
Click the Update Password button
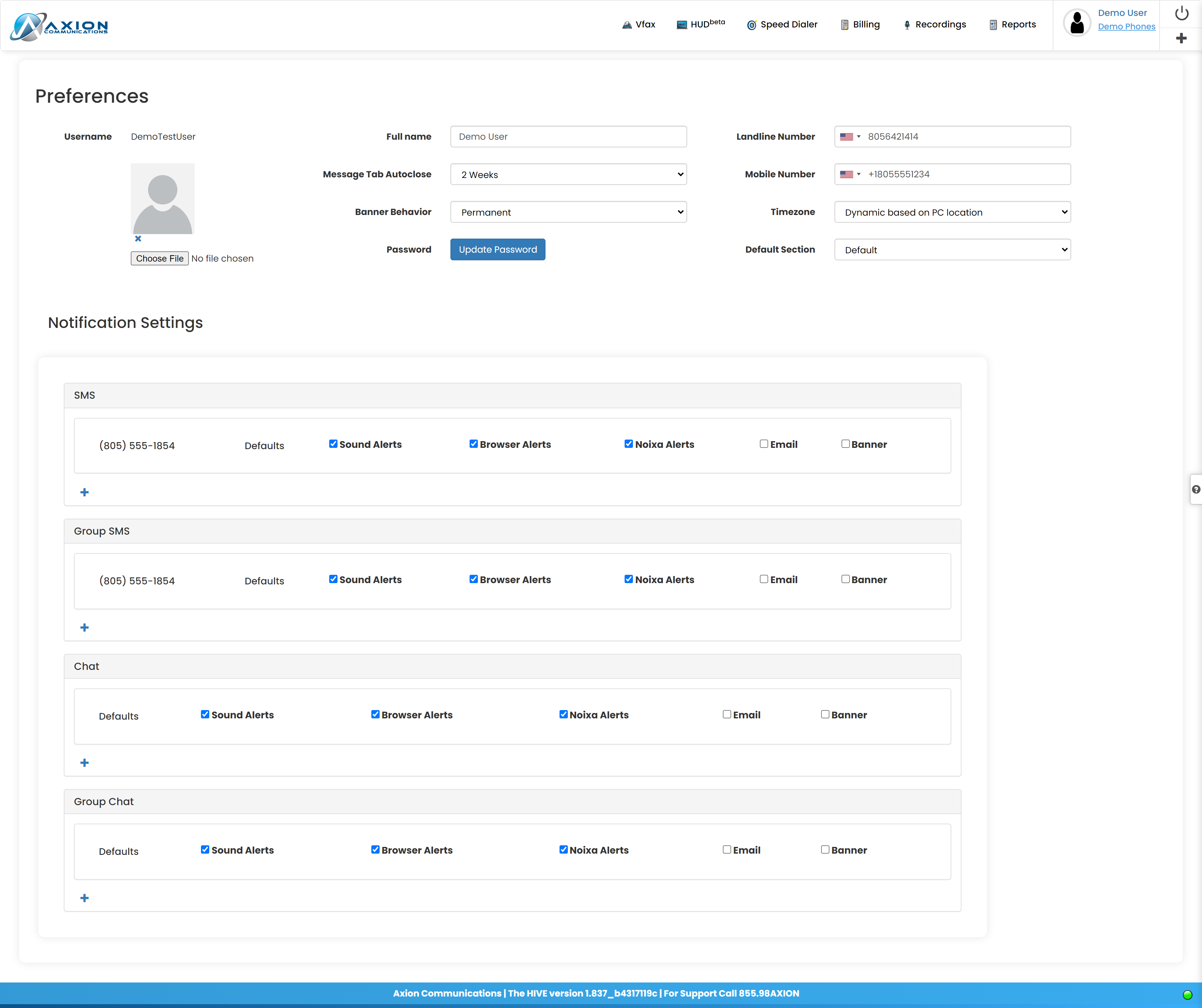(x=497, y=249)
